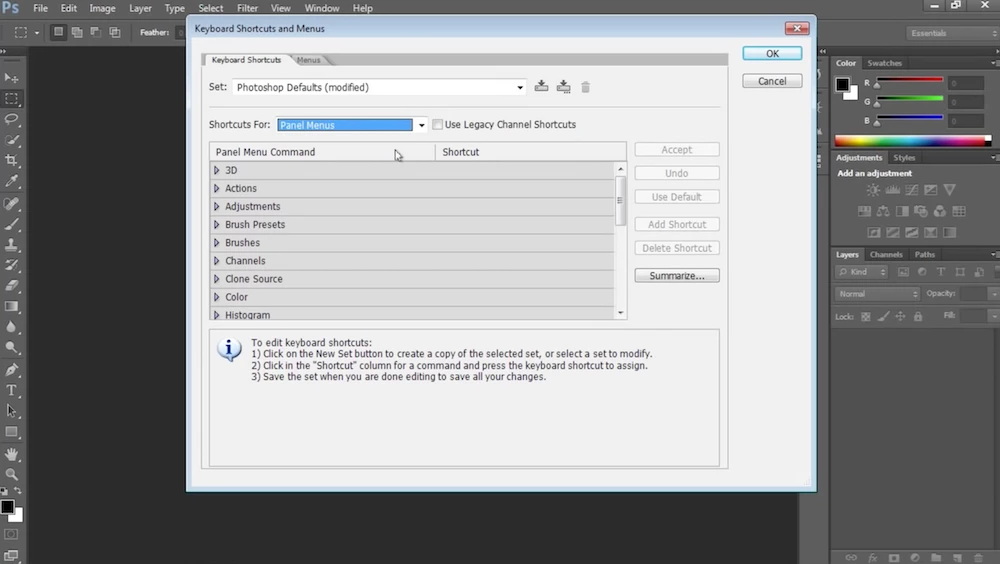Viewport: 1000px width, 564px height.
Task: Select the Eraser tool
Action: pyautogui.click(x=11, y=286)
